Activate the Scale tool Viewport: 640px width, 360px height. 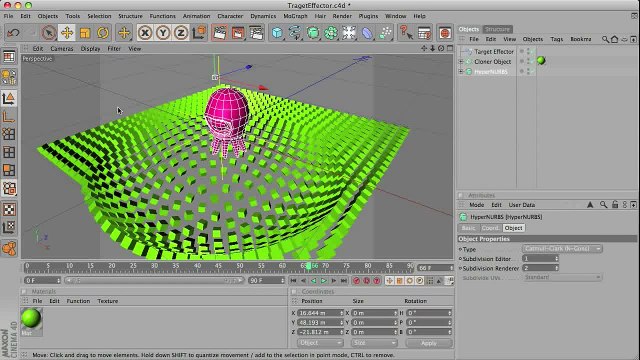tap(85, 33)
